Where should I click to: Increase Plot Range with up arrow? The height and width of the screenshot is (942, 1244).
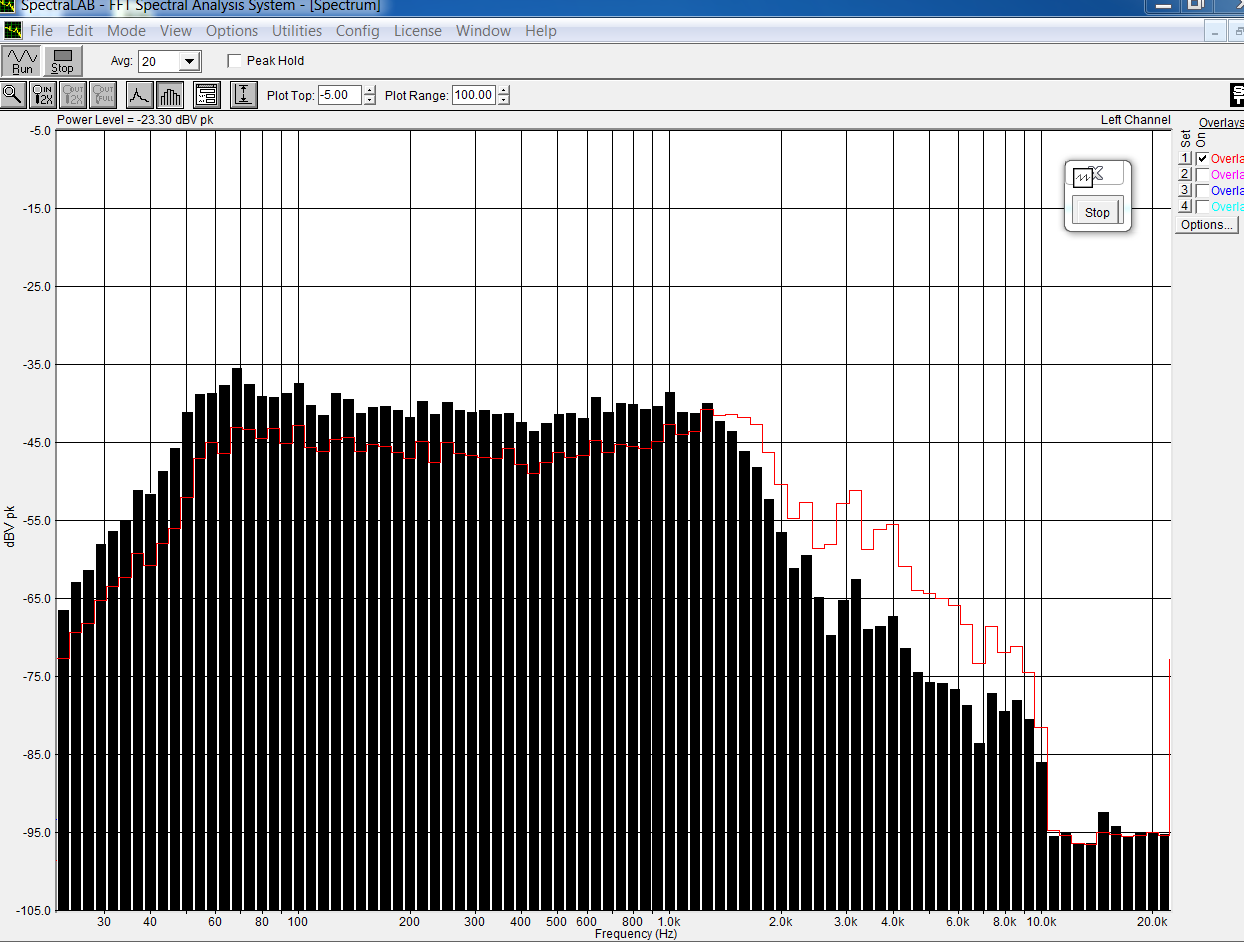tap(504, 91)
